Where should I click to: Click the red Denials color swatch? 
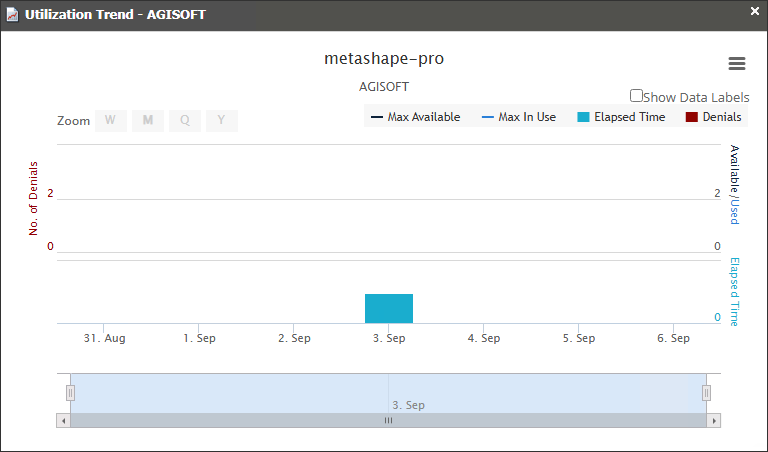691,117
